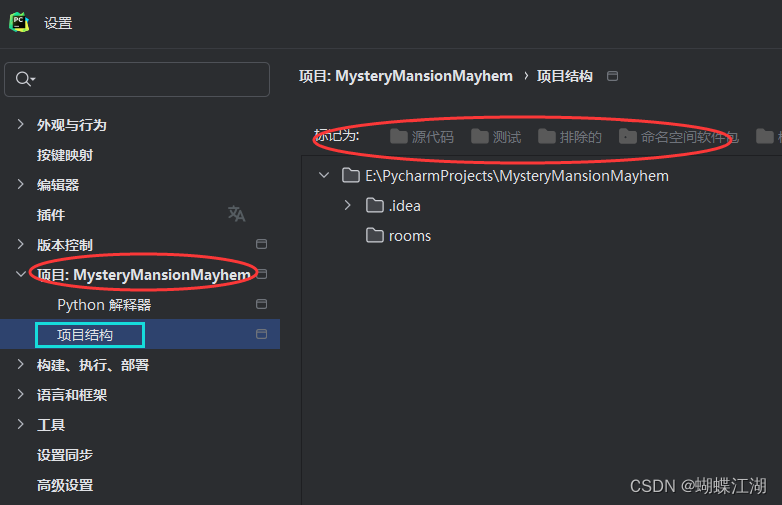This screenshot has height=505, width=782.
Task: Click the project-level icon on the 项目结构 row
Action: [262, 334]
